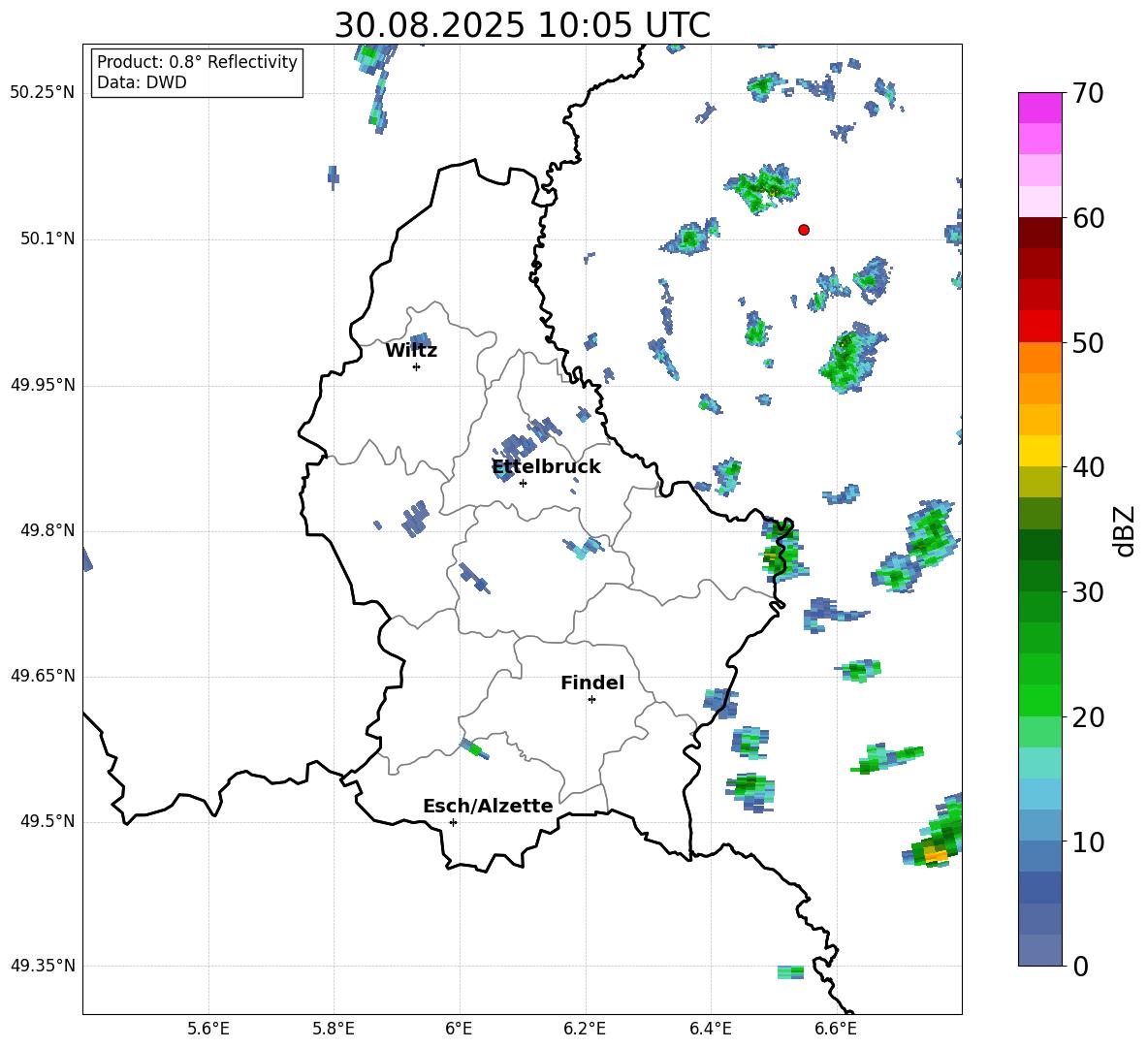1148x1048 pixels.
Task: Click the Findel station cross marker
Action: (591, 700)
